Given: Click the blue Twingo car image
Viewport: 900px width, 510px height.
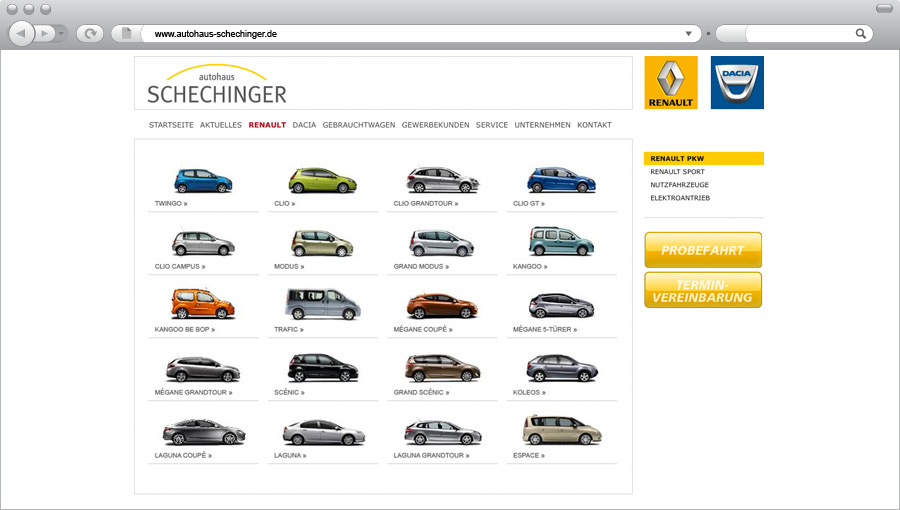Looking at the screenshot, I should (x=203, y=181).
